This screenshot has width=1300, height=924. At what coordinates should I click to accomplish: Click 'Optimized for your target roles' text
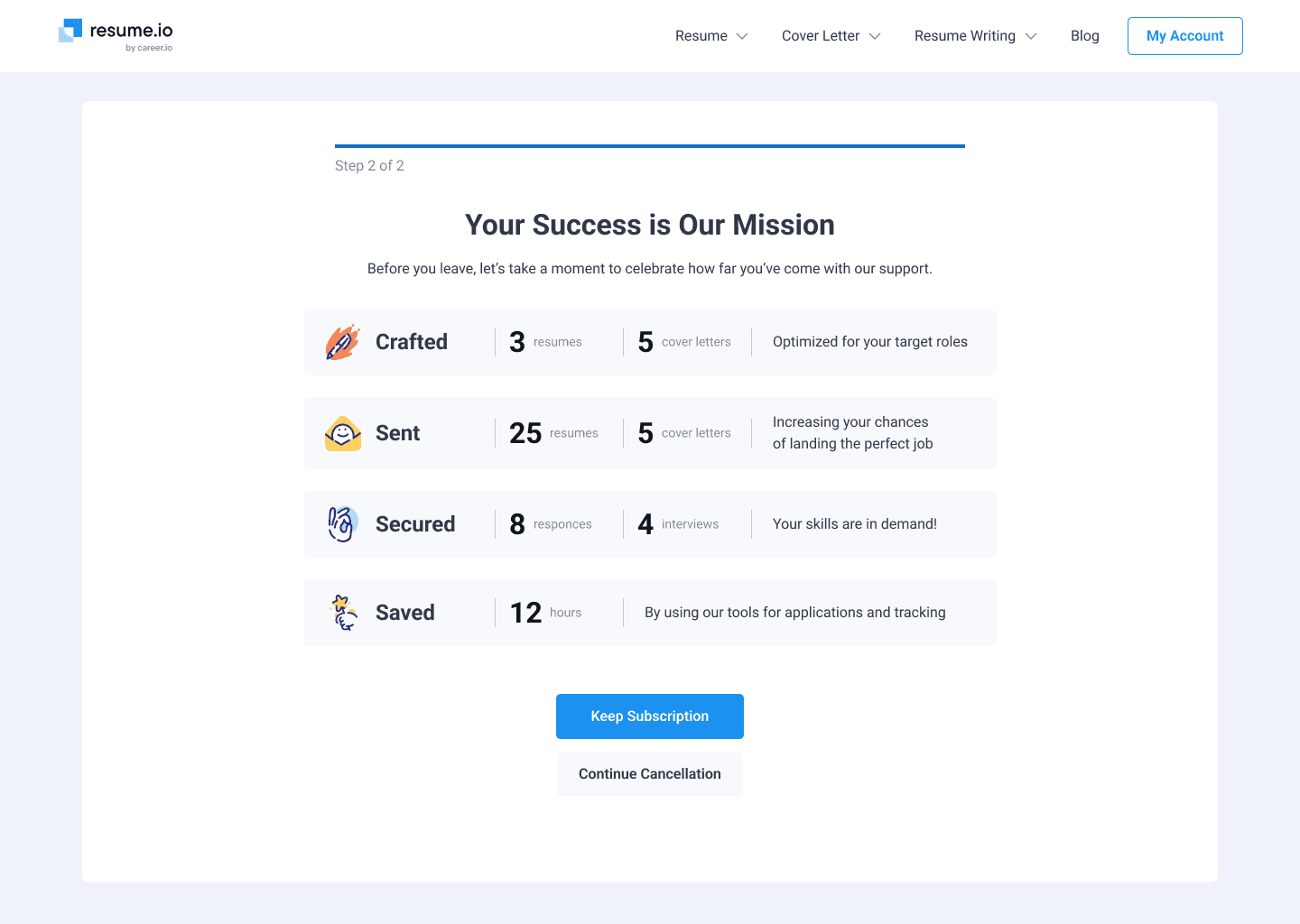870,342
